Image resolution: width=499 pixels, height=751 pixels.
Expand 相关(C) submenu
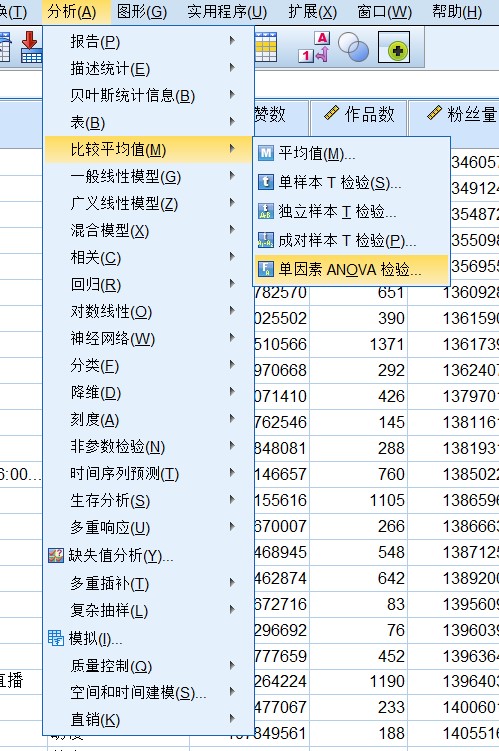click(149, 258)
